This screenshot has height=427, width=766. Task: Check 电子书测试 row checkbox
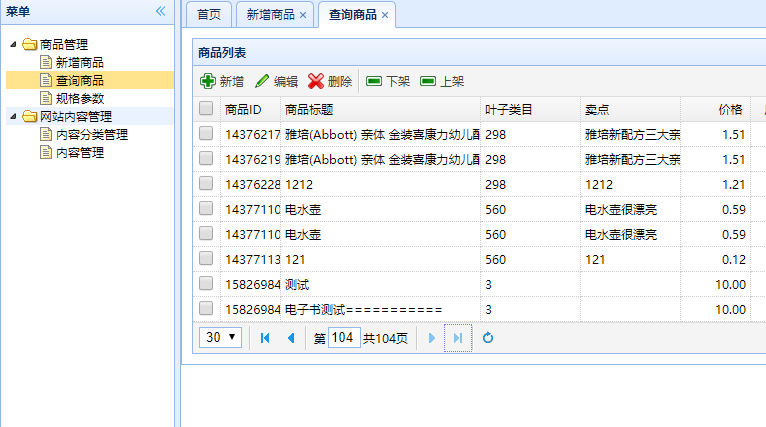pos(206,308)
